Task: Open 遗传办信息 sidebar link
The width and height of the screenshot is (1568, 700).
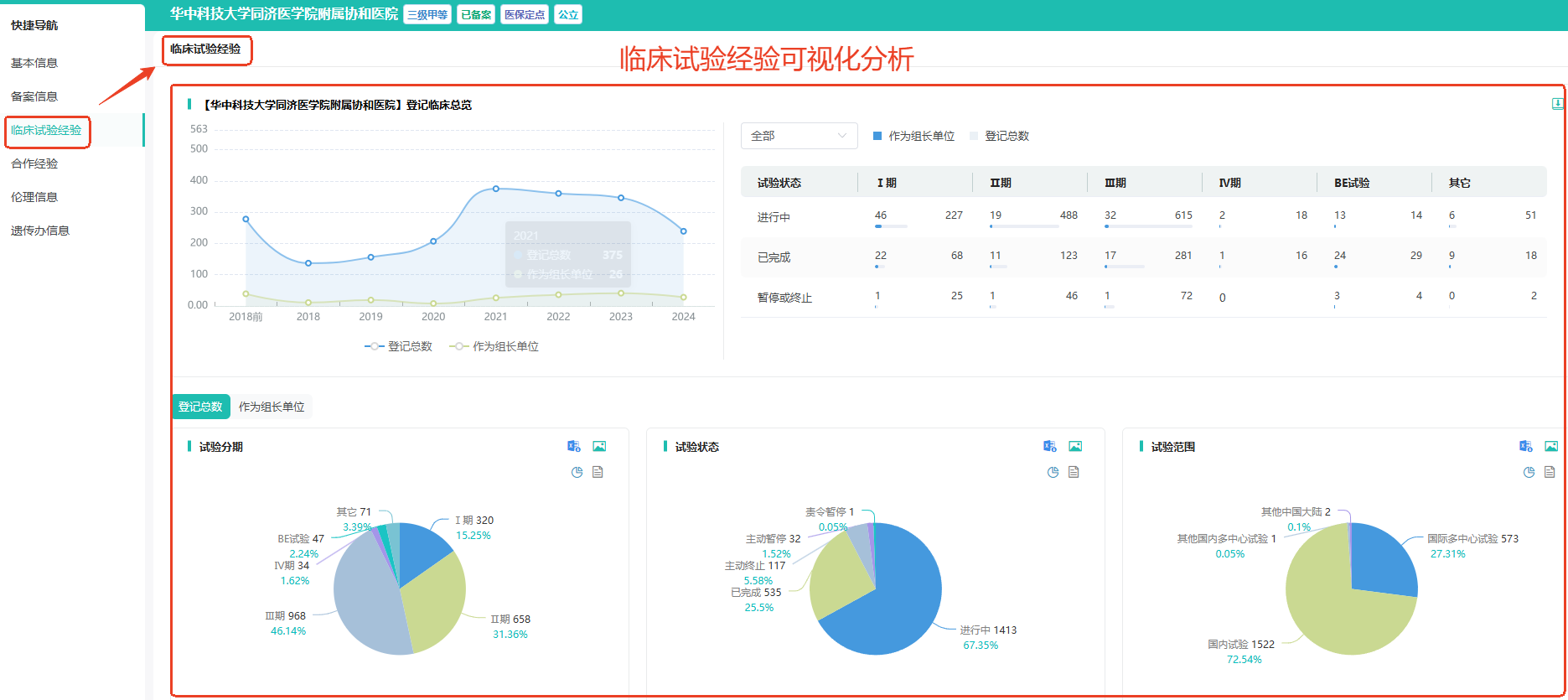Action: [x=40, y=231]
